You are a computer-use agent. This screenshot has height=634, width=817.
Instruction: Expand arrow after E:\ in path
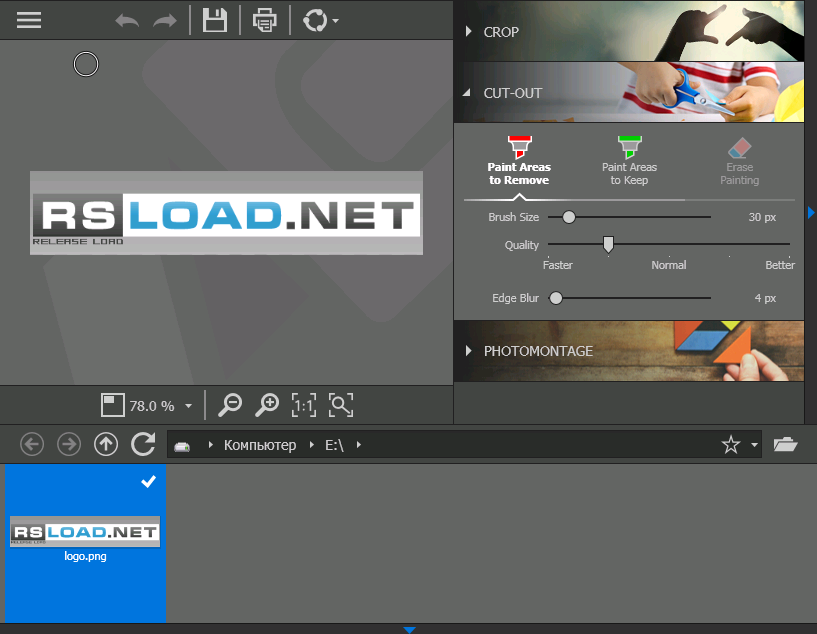tap(358, 444)
